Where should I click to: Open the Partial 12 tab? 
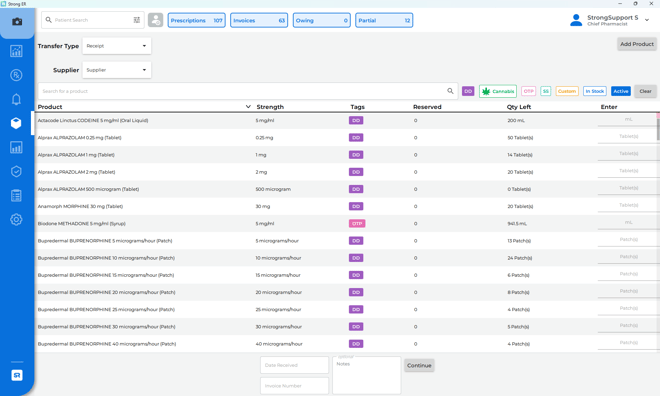click(384, 20)
